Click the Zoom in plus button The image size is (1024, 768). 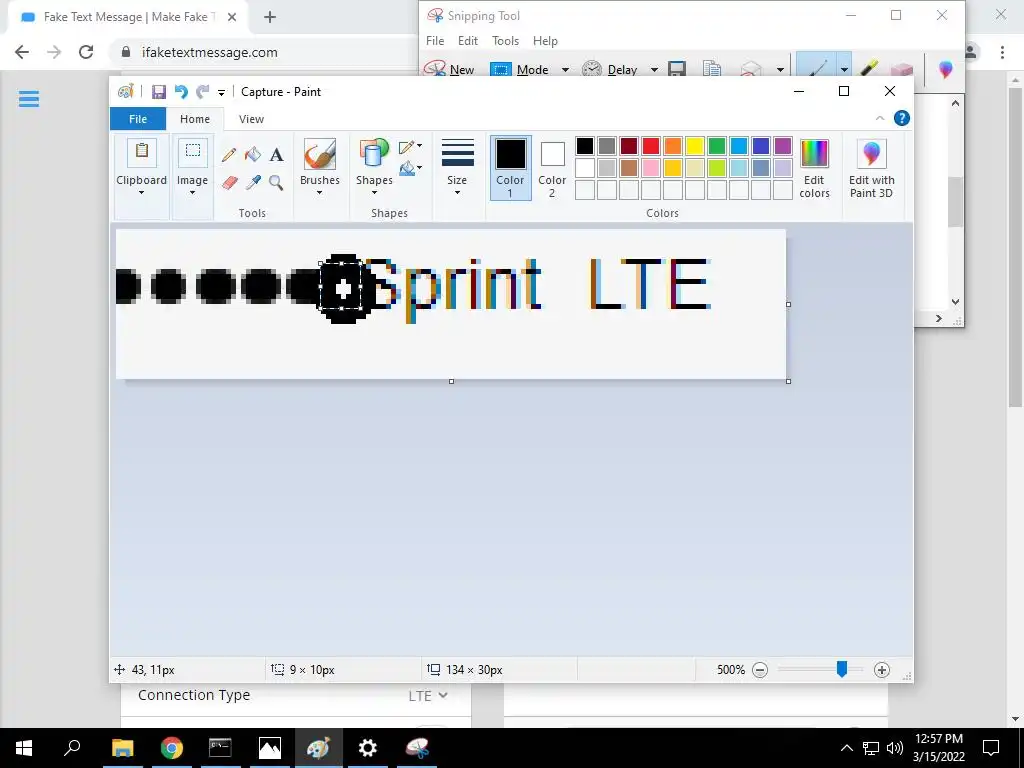(882, 670)
